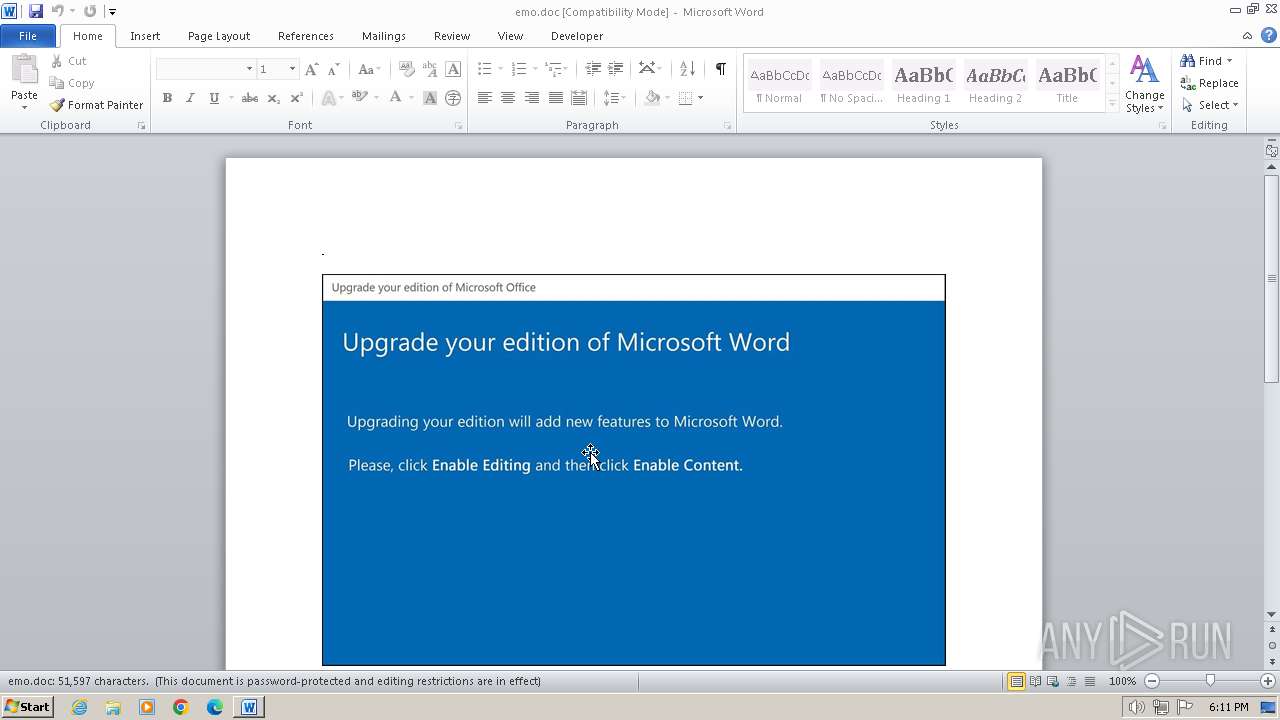Click the Grow Font icon
Screen dimensions: 1280x720
point(312,69)
